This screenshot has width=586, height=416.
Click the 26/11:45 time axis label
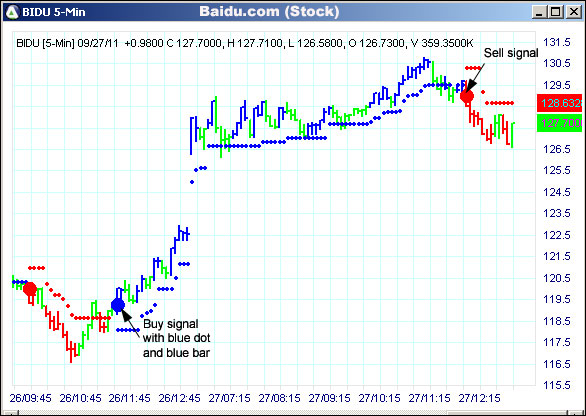130,398
